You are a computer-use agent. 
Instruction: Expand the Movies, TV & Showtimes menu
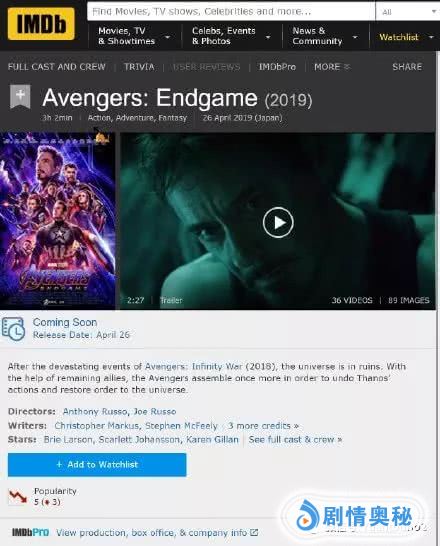pyautogui.click(x=134, y=36)
